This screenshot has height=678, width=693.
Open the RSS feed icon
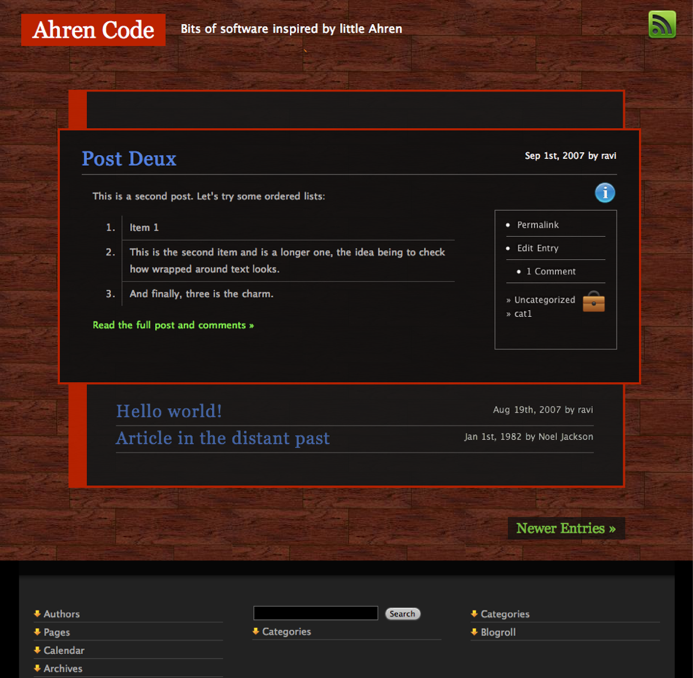(x=662, y=24)
